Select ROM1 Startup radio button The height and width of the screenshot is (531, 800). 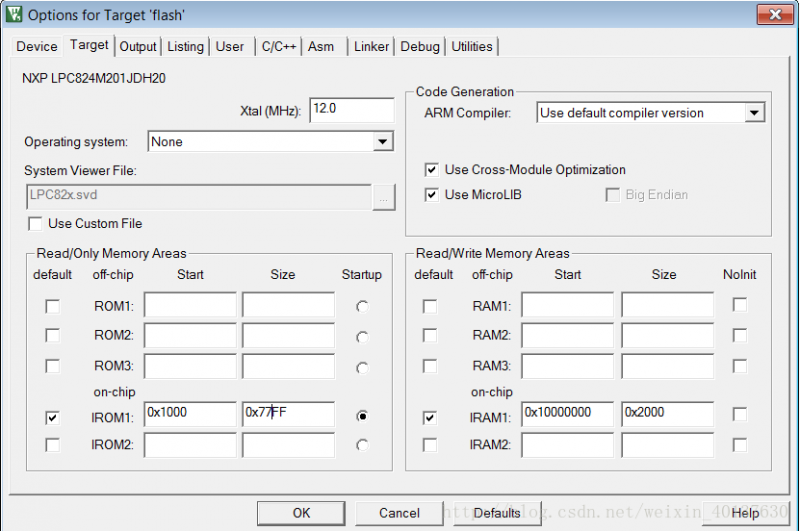(x=362, y=306)
